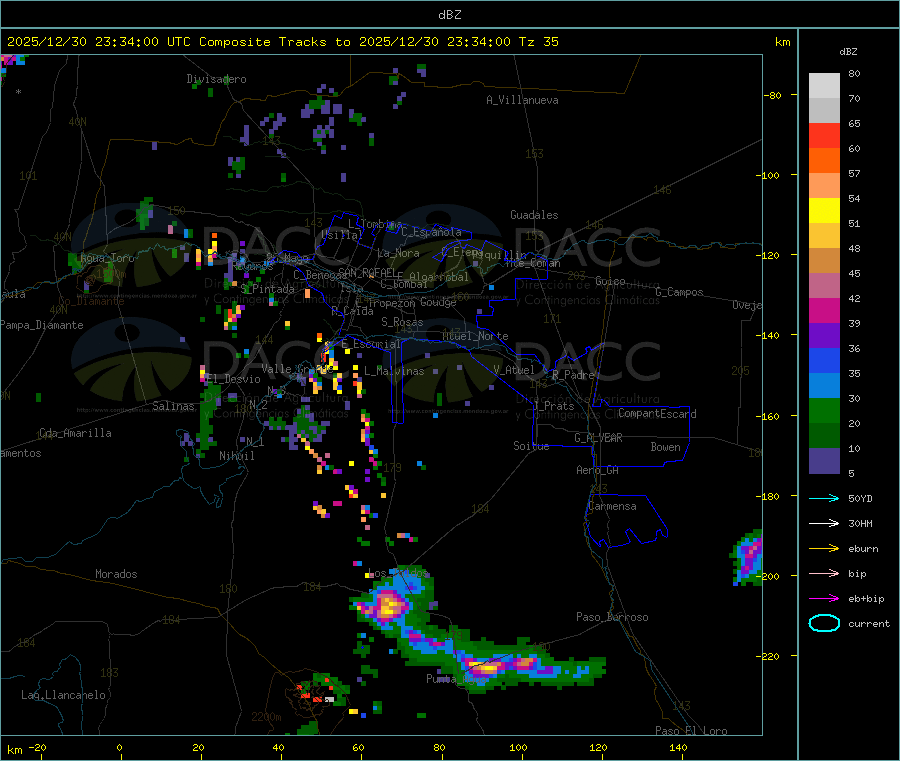Click the C_Española place label
The image size is (900, 761).
(x=431, y=232)
